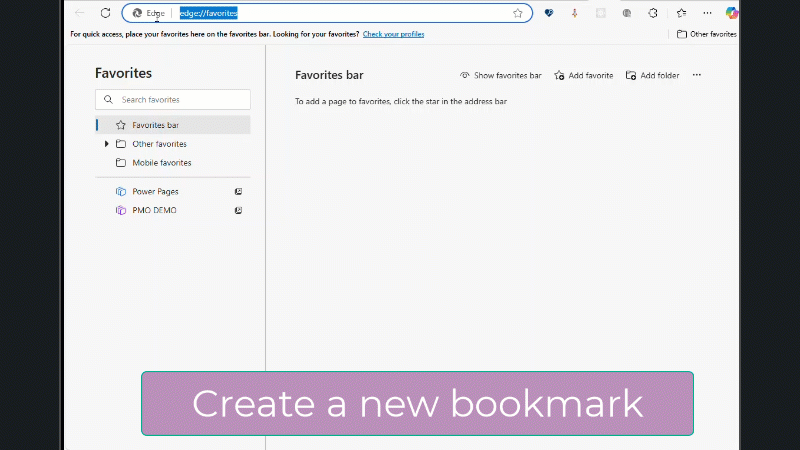Click the PMO DEMO workspace icon
This screenshot has width=800, height=450.
(121, 210)
